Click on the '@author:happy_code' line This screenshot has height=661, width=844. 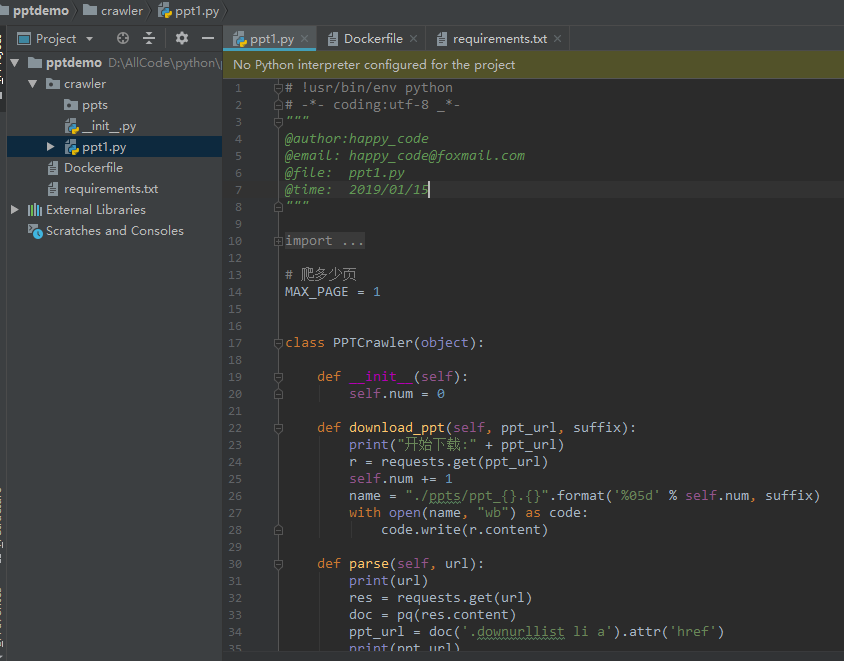(356, 139)
